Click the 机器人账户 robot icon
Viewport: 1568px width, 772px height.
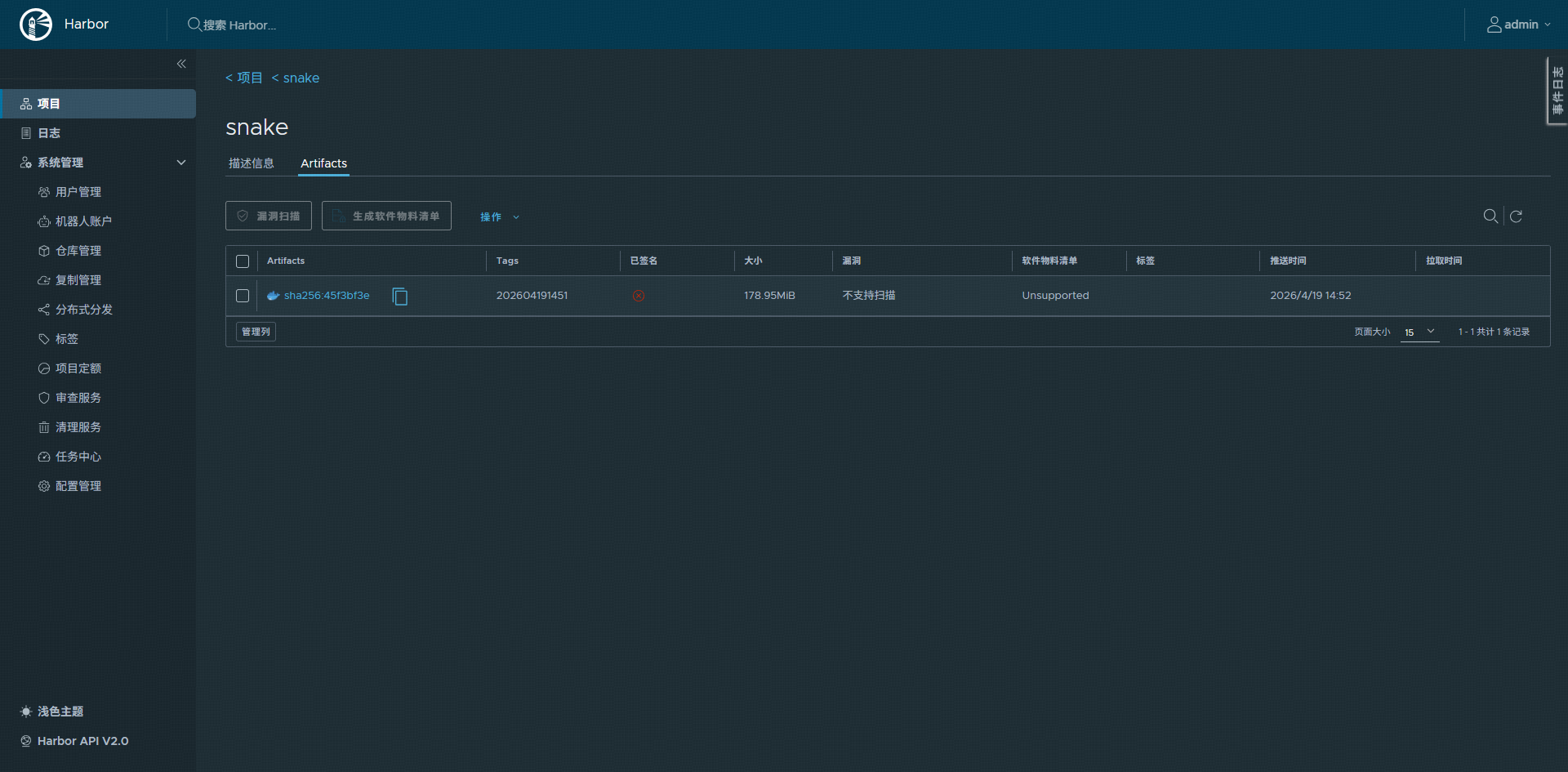44,221
